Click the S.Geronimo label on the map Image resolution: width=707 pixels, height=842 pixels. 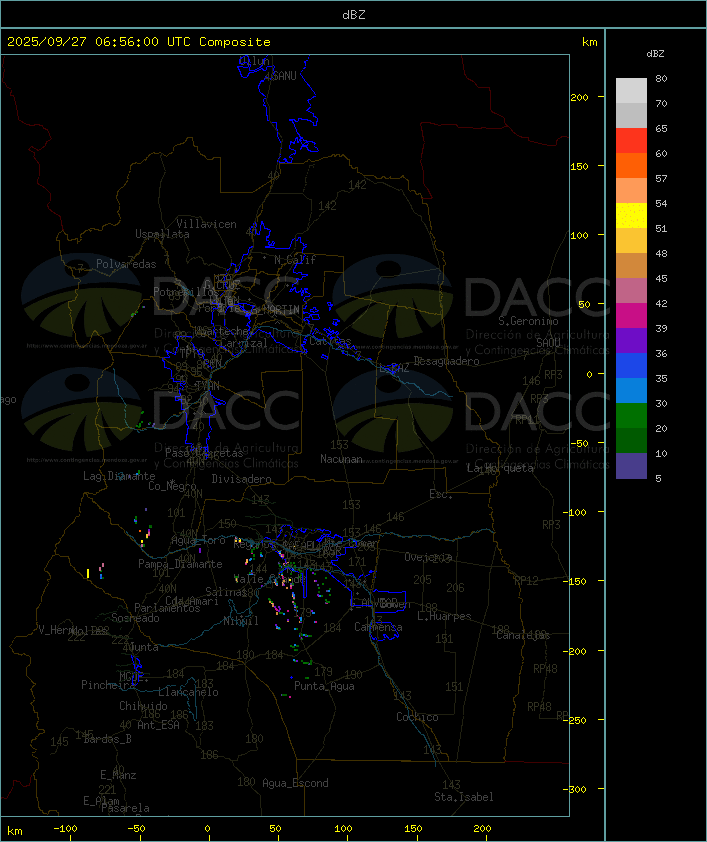tap(528, 321)
